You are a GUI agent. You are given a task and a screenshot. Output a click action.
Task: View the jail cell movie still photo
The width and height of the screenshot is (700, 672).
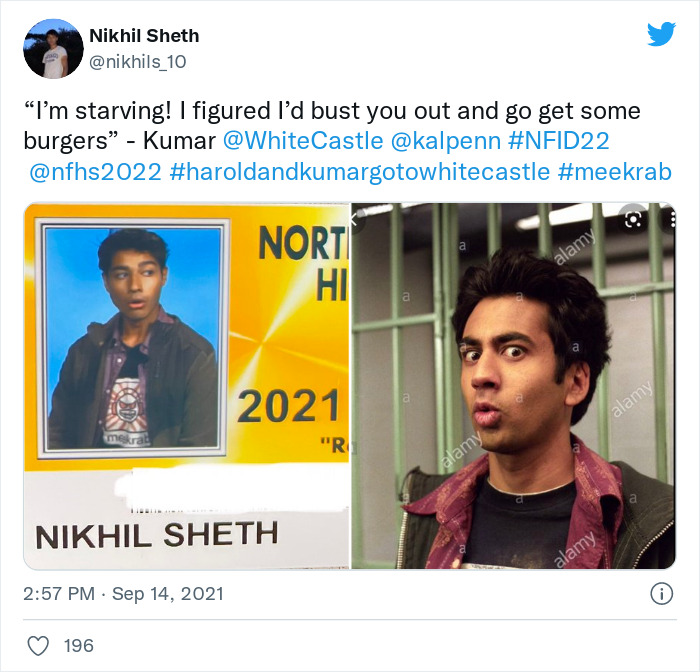[513, 386]
